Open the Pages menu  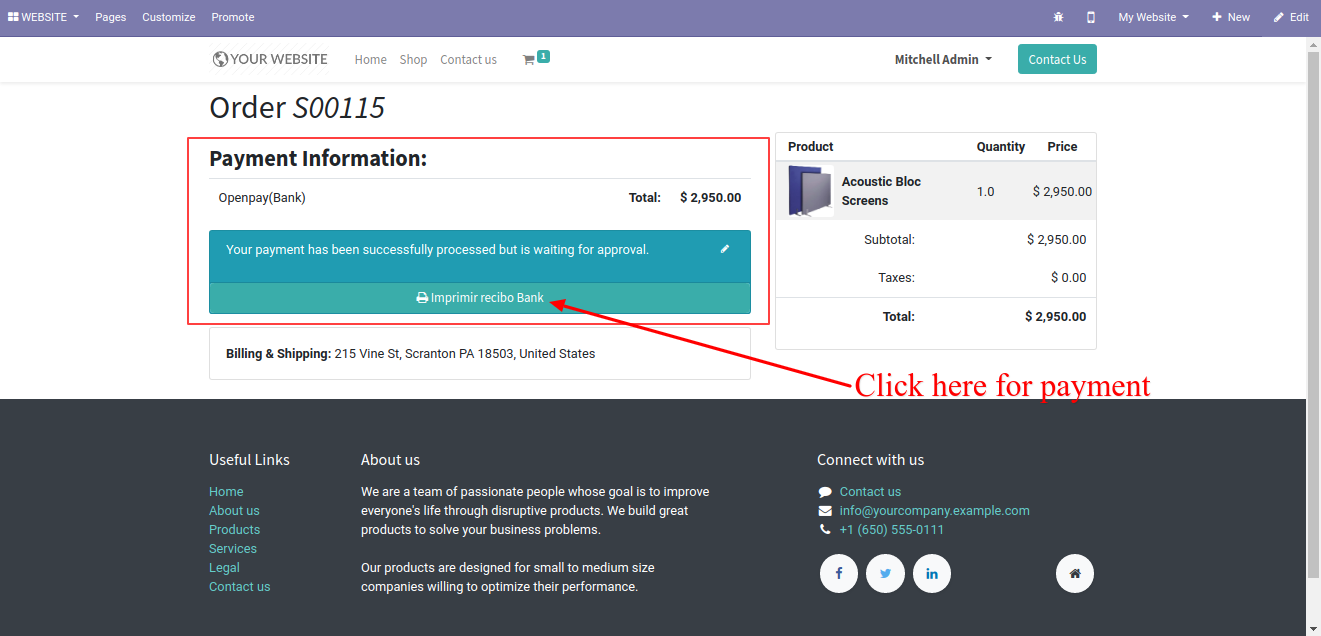tap(111, 17)
